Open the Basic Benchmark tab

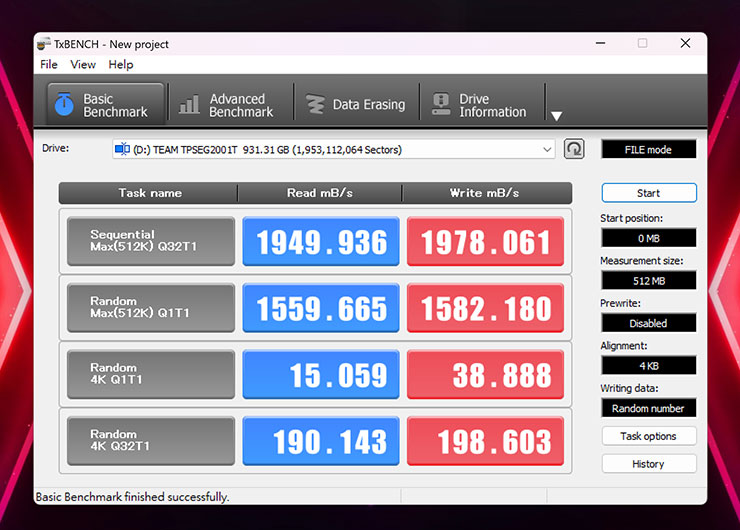(105, 105)
